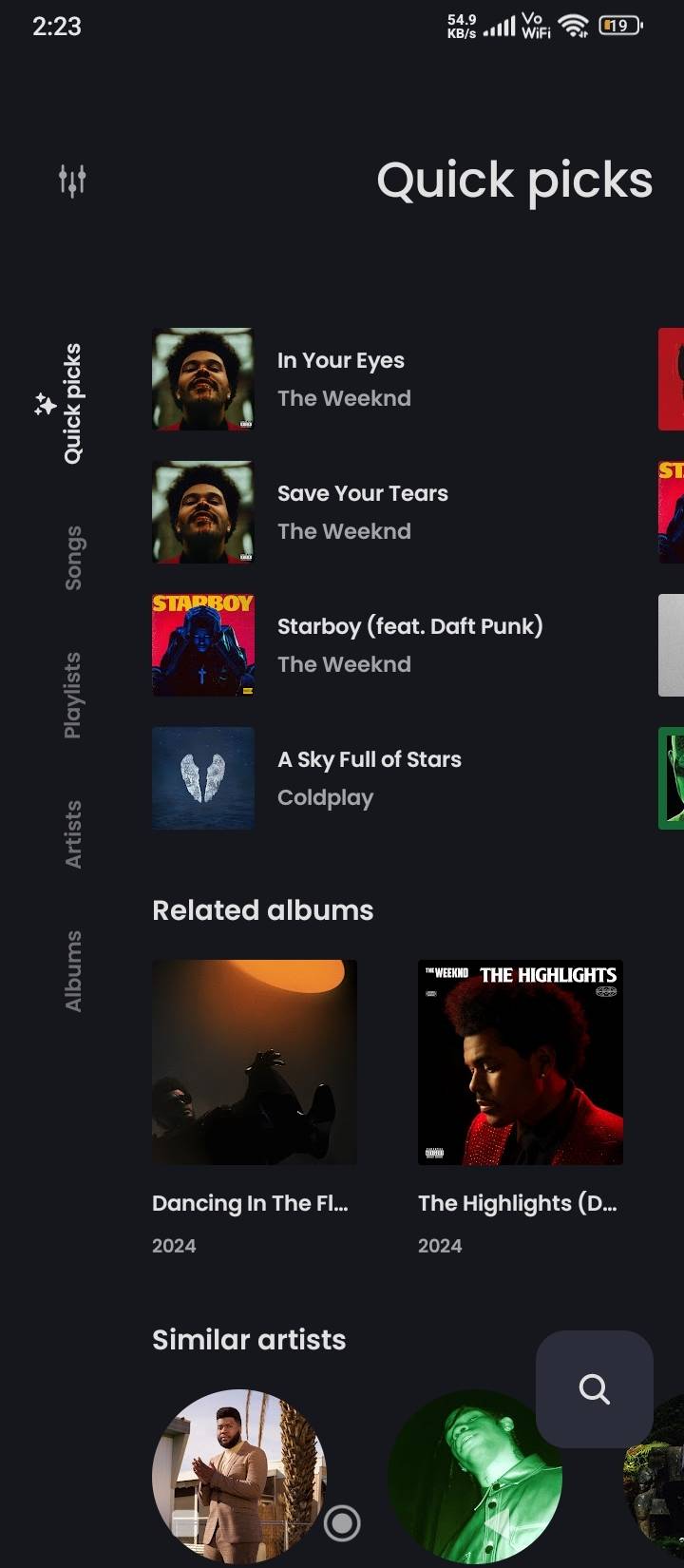This screenshot has height=1568, width=684.
Task: Open The Highlights album cover
Action: click(x=521, y=1062)
